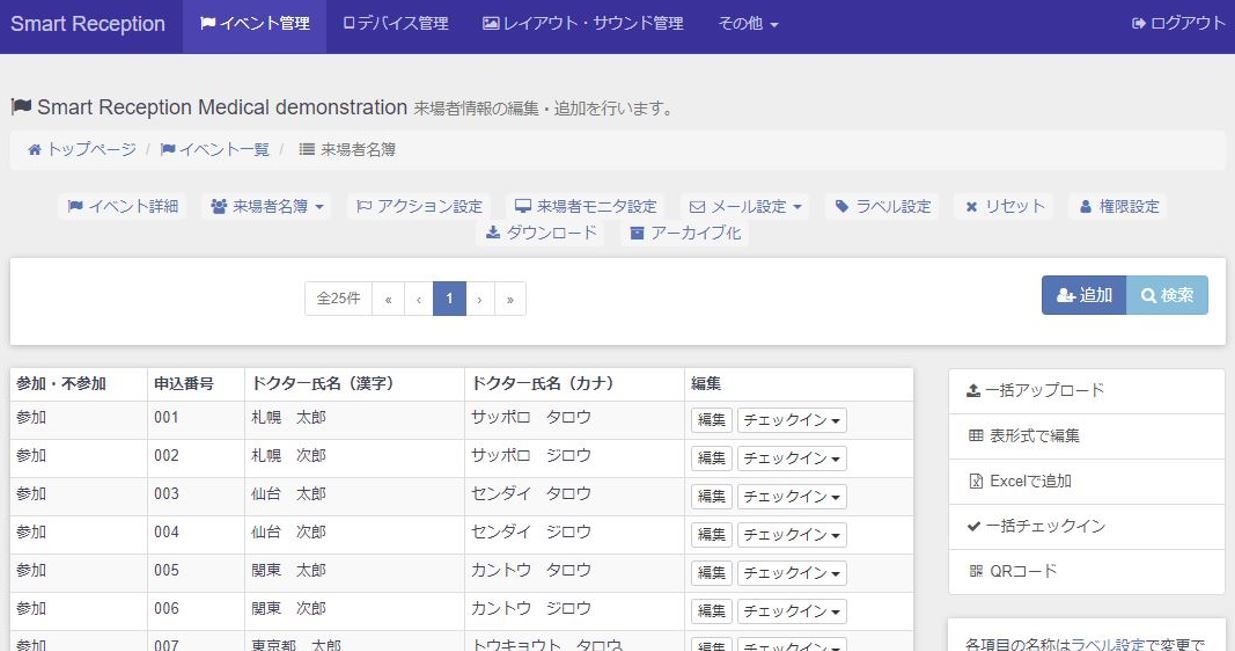Open the イベント管理 tab
The width and height of the screenshot is (1235, 651).
254,24
